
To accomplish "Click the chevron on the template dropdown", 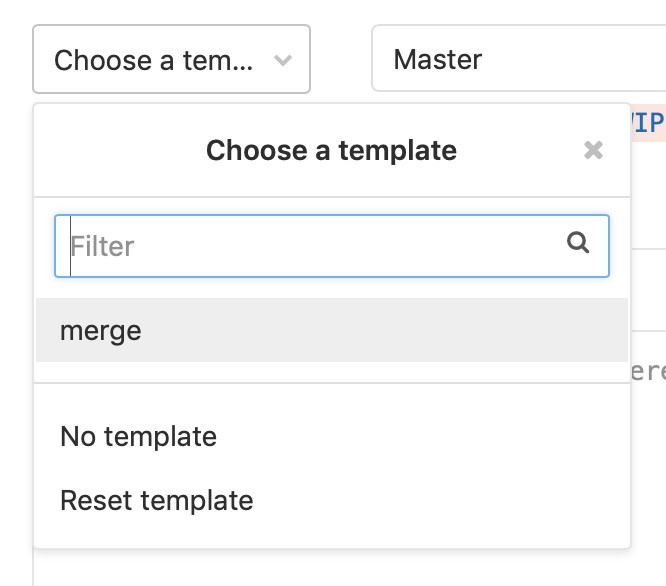I will tap(283, 61).
